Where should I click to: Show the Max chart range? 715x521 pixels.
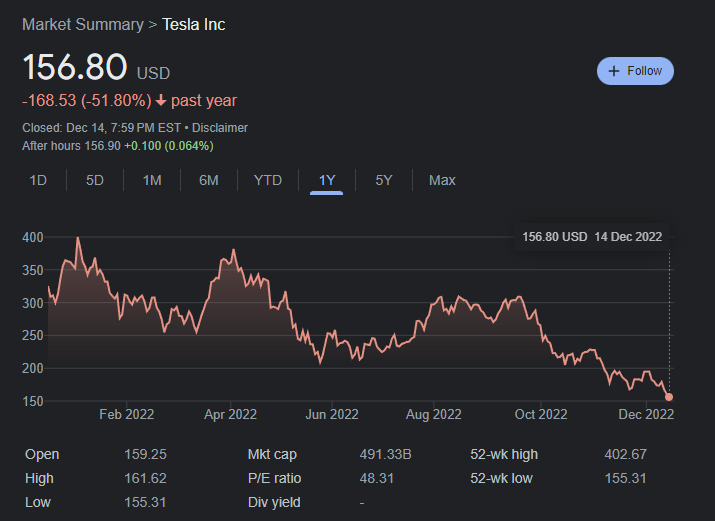pos(442,181)
